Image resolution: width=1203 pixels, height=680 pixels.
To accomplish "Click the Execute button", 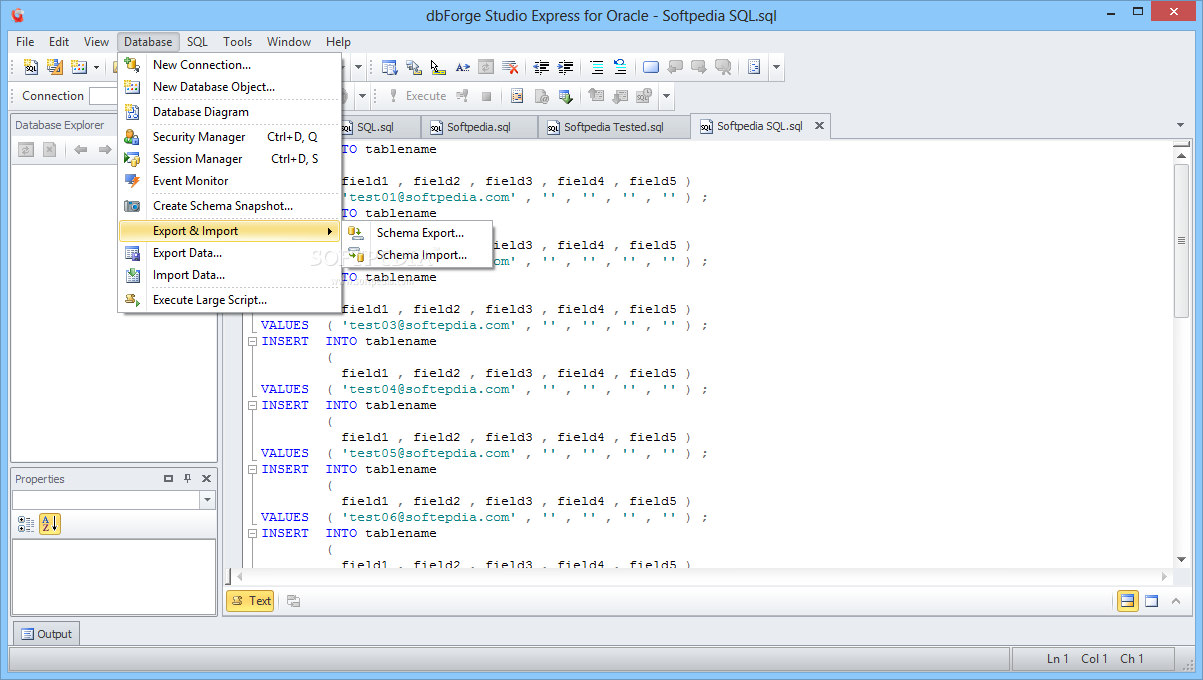I will click(416, 96).
